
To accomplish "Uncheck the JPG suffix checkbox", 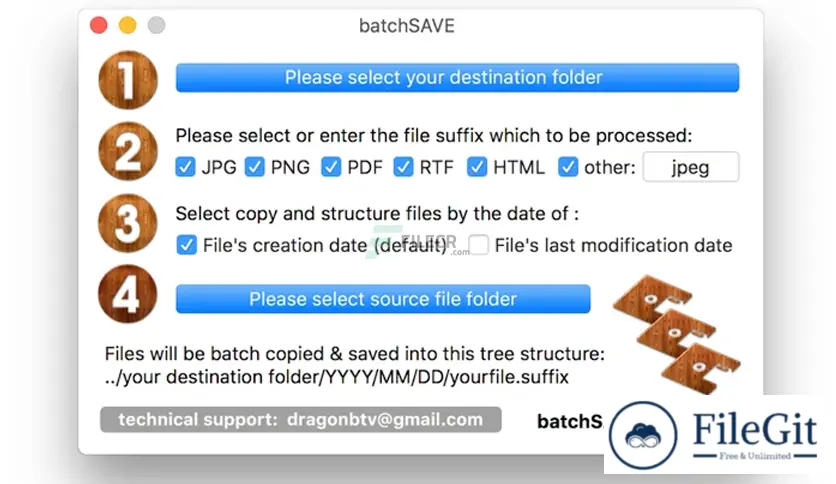I will click(x=185, y=167).
